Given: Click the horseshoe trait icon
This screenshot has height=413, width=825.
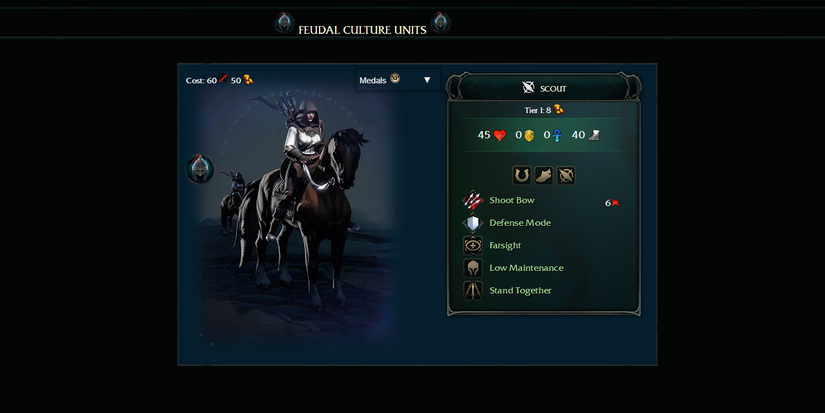Looking at the screenshot, I should pyautogui.click(x=522, y=175).
